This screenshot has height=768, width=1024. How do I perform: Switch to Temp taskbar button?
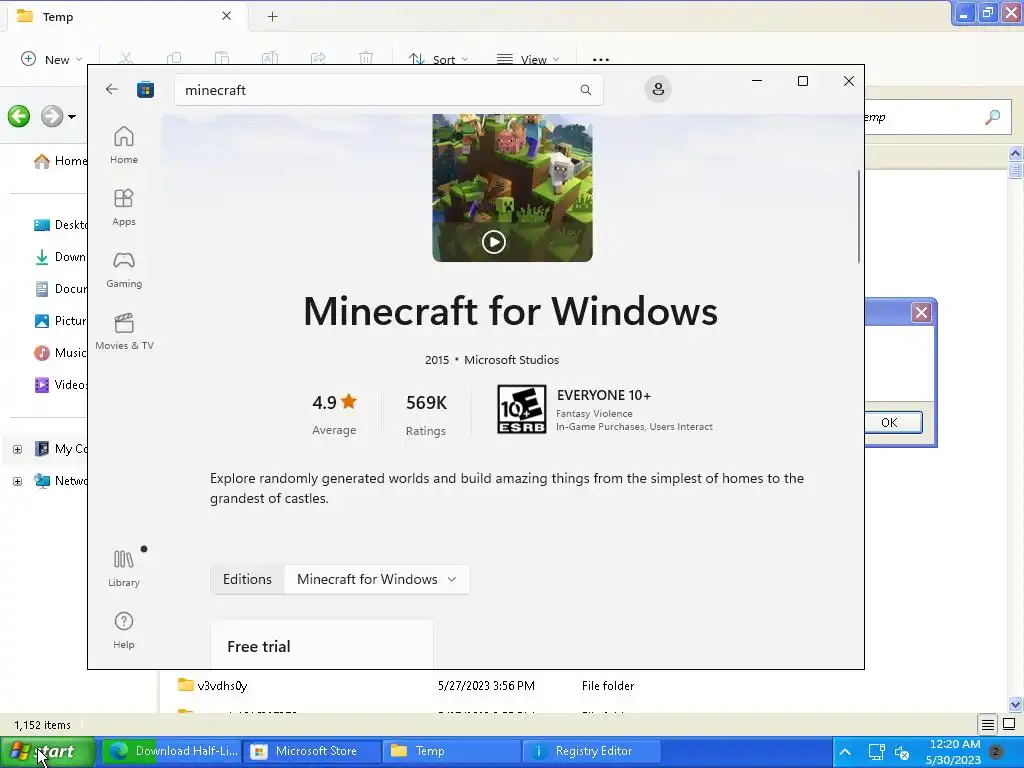pyautogui.click(x=451, y=751)
